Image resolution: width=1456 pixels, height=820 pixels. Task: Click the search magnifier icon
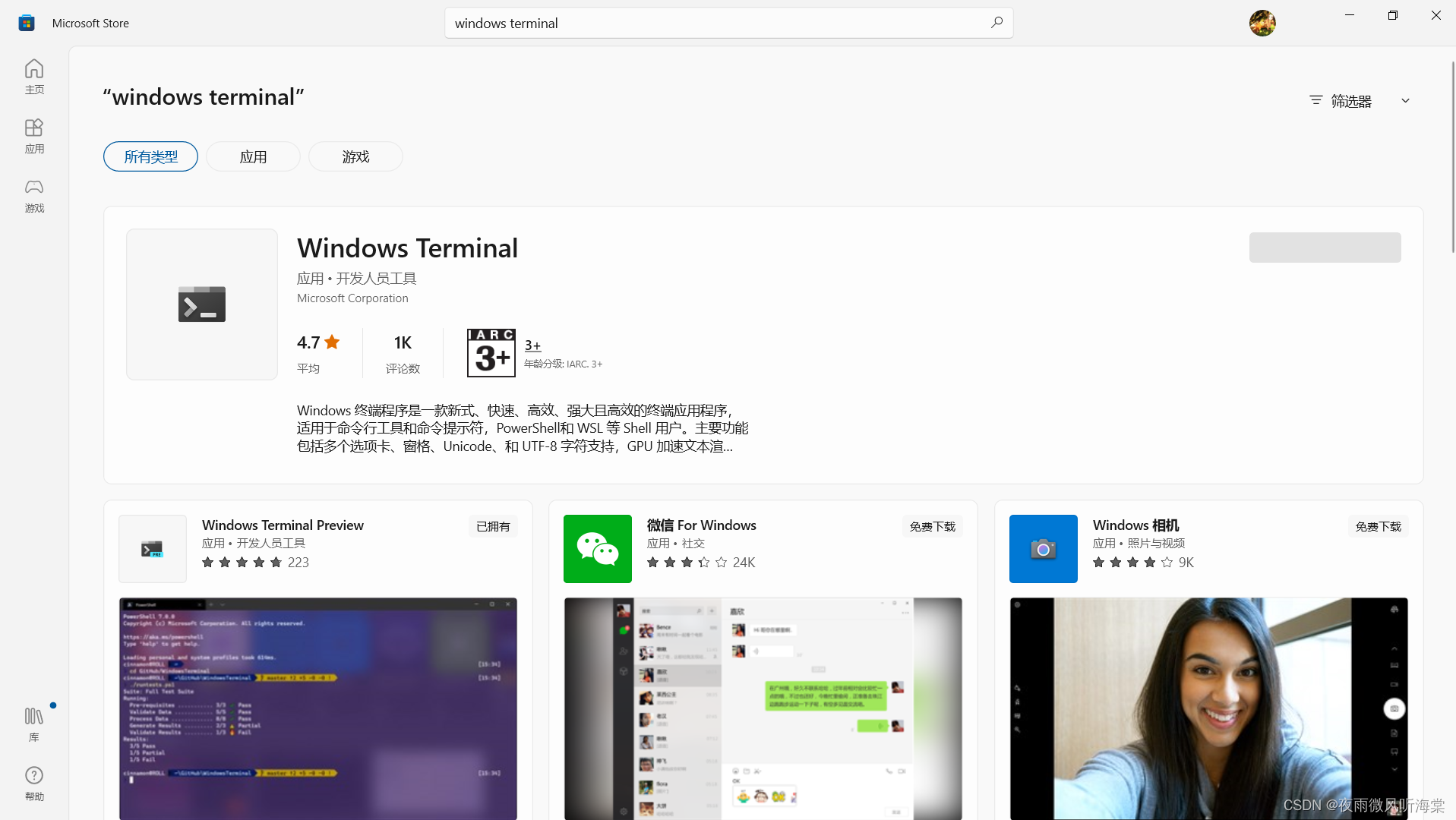click(996, 23)
